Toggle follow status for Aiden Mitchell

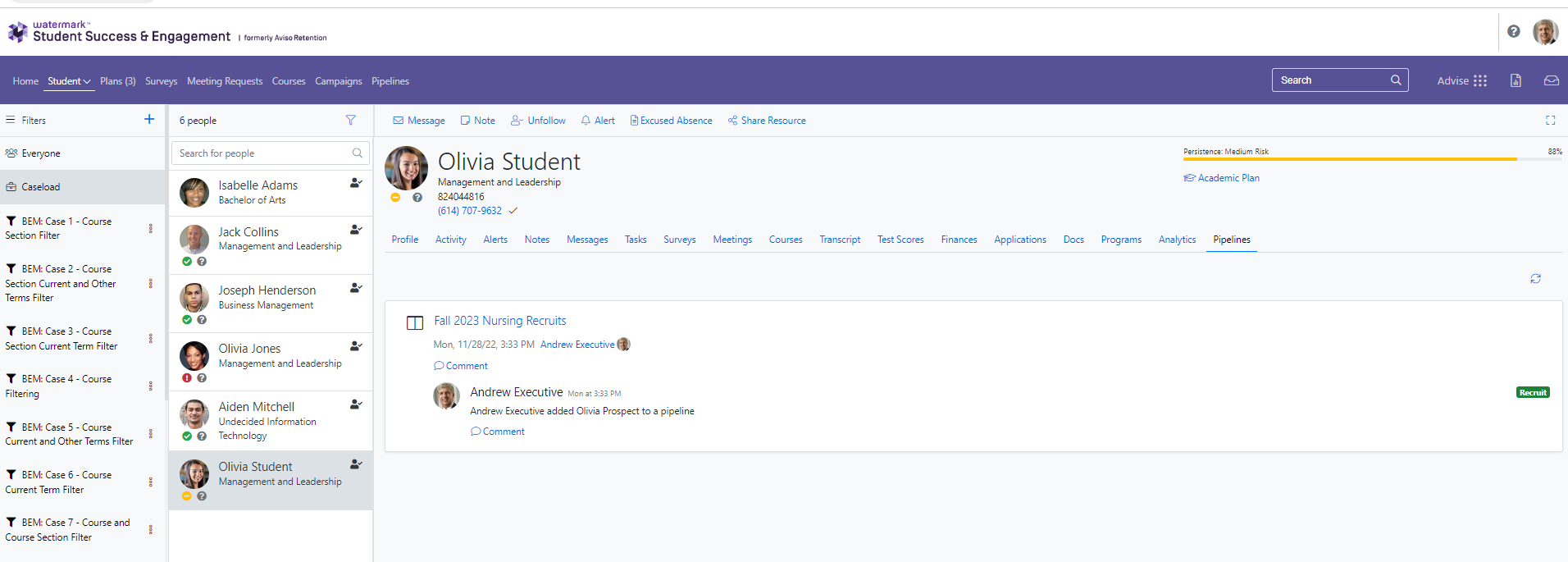pyautogui.click(x=356, y=404)
